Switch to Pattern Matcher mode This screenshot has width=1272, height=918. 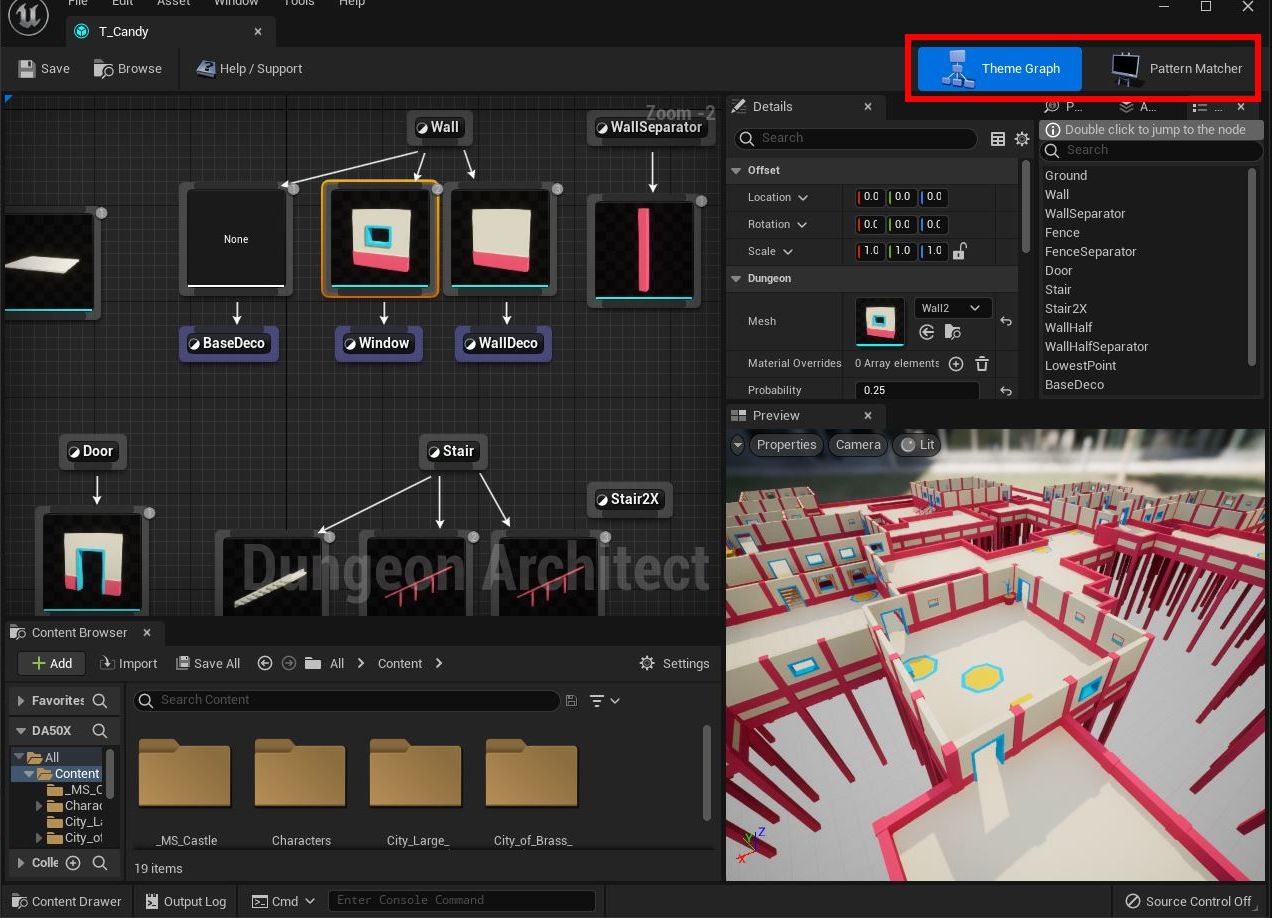[1176, 69]
